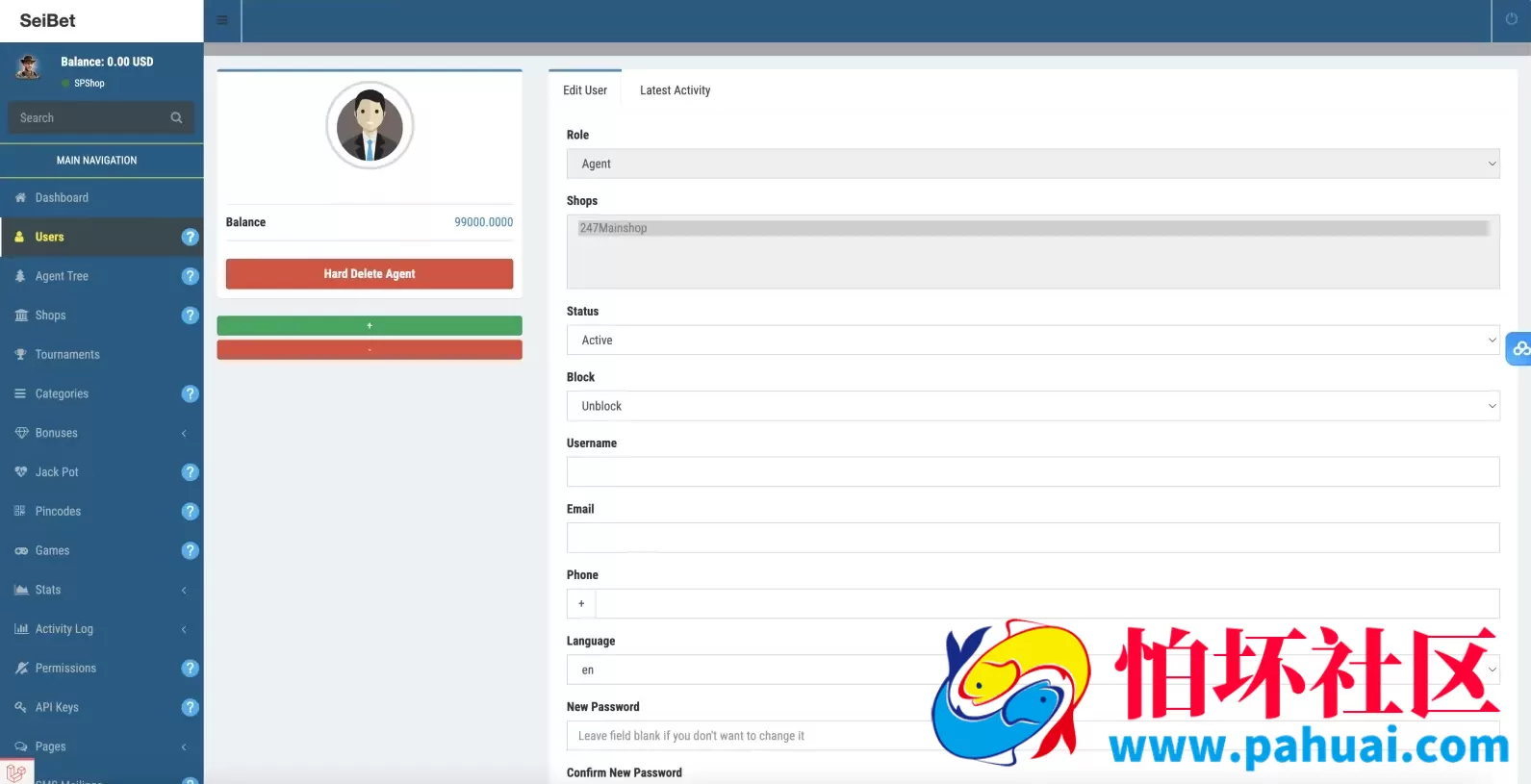The width and height of the screenshot is (1531, 784).
Task: Go to Agent Tree page
Action: 62,276
